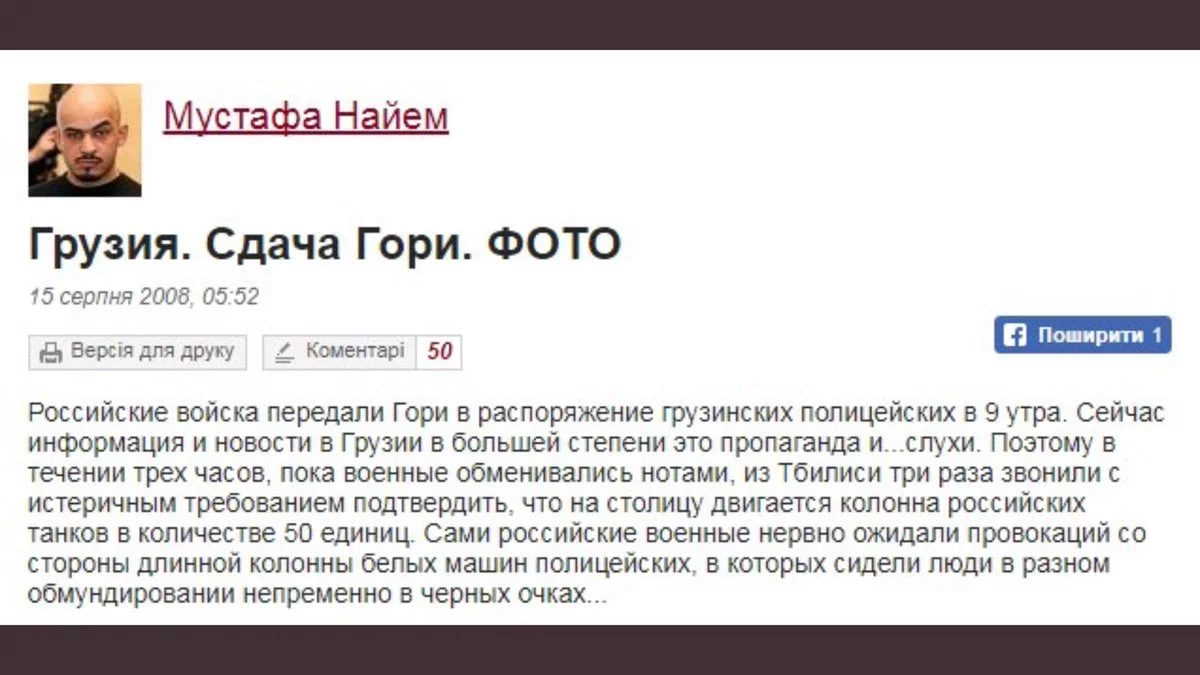This screenshot has width=1200, height=675.
Task: Click the pencil icon next to Коментарі
Action: tap(284, 352)
